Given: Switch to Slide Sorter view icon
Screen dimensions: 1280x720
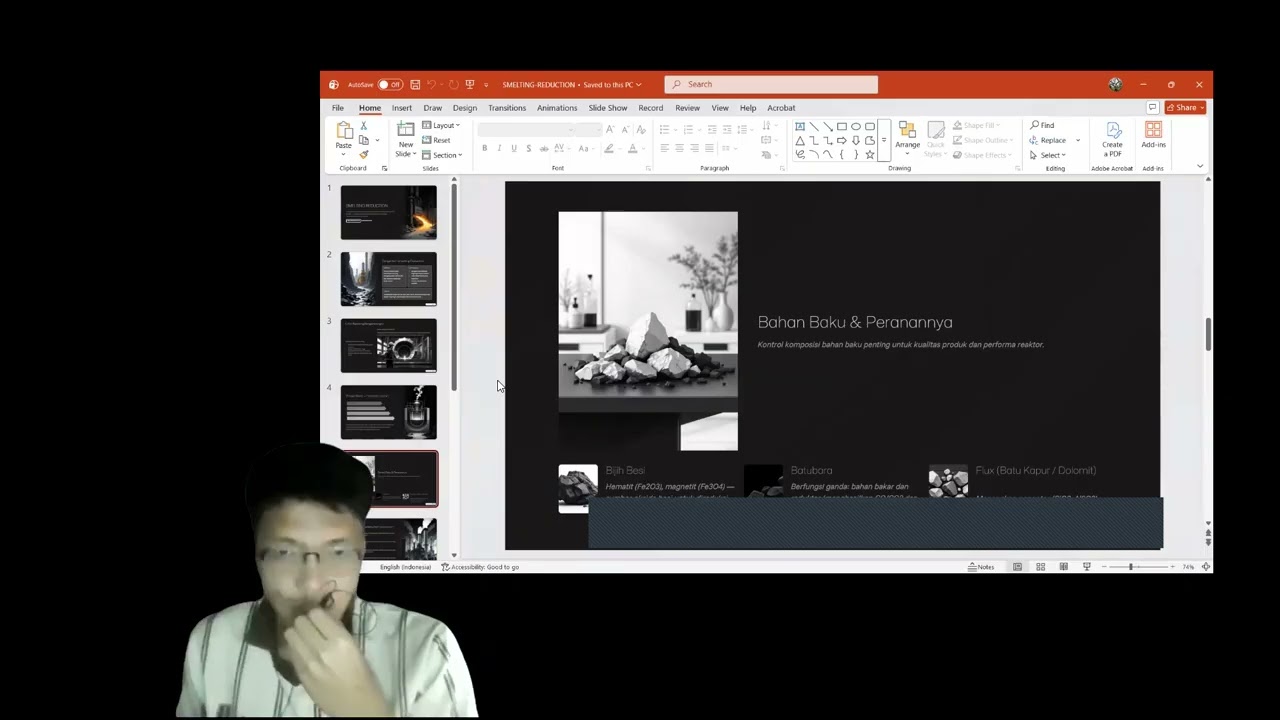Looking at the screenshot, I should [x=1040, y=567].
